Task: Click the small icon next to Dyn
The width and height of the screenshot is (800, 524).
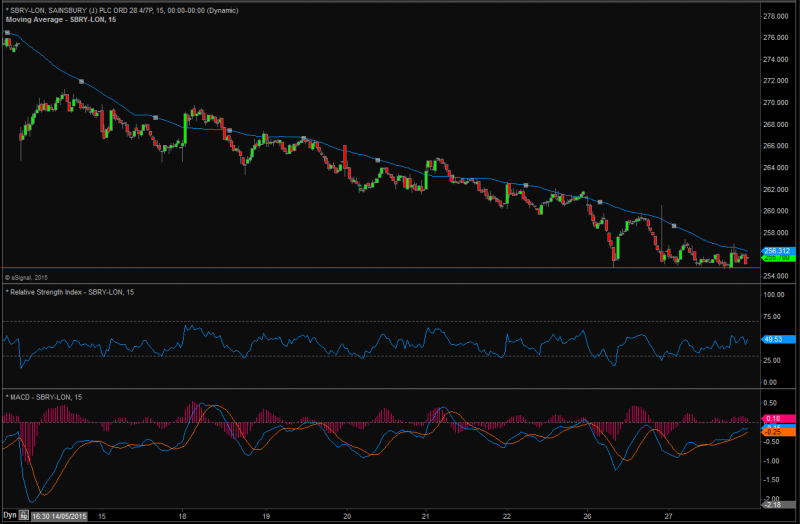Action: tap(25, 516)
